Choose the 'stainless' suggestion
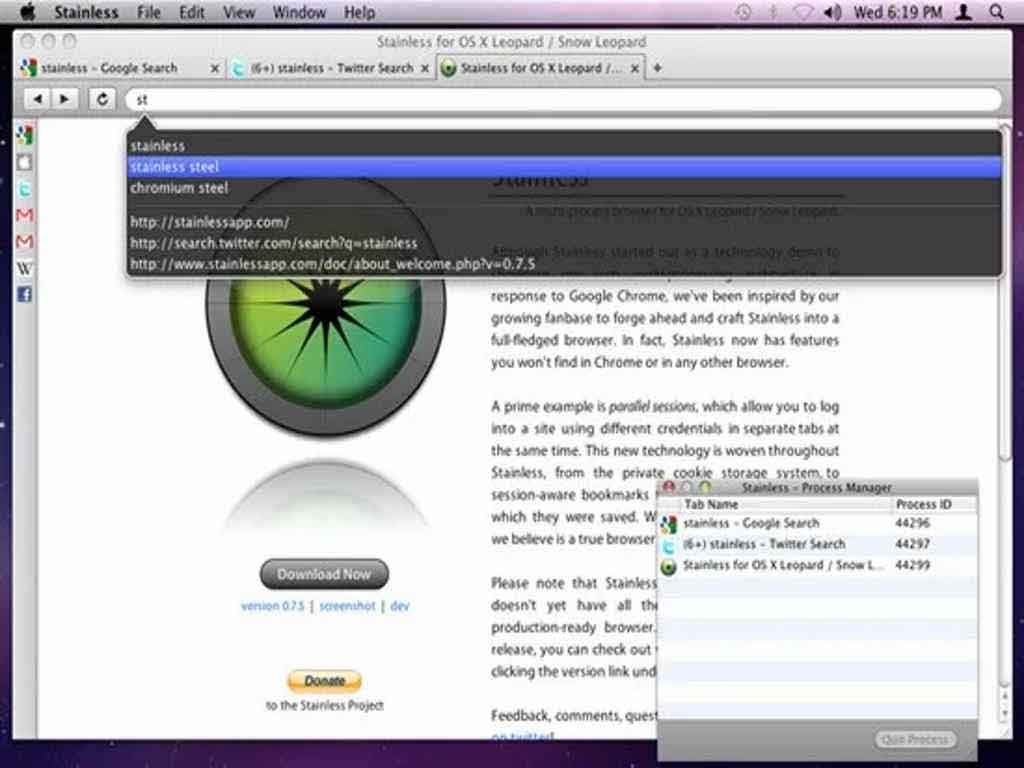Screen dimensions: 1024x768 (x=564, y=146)
